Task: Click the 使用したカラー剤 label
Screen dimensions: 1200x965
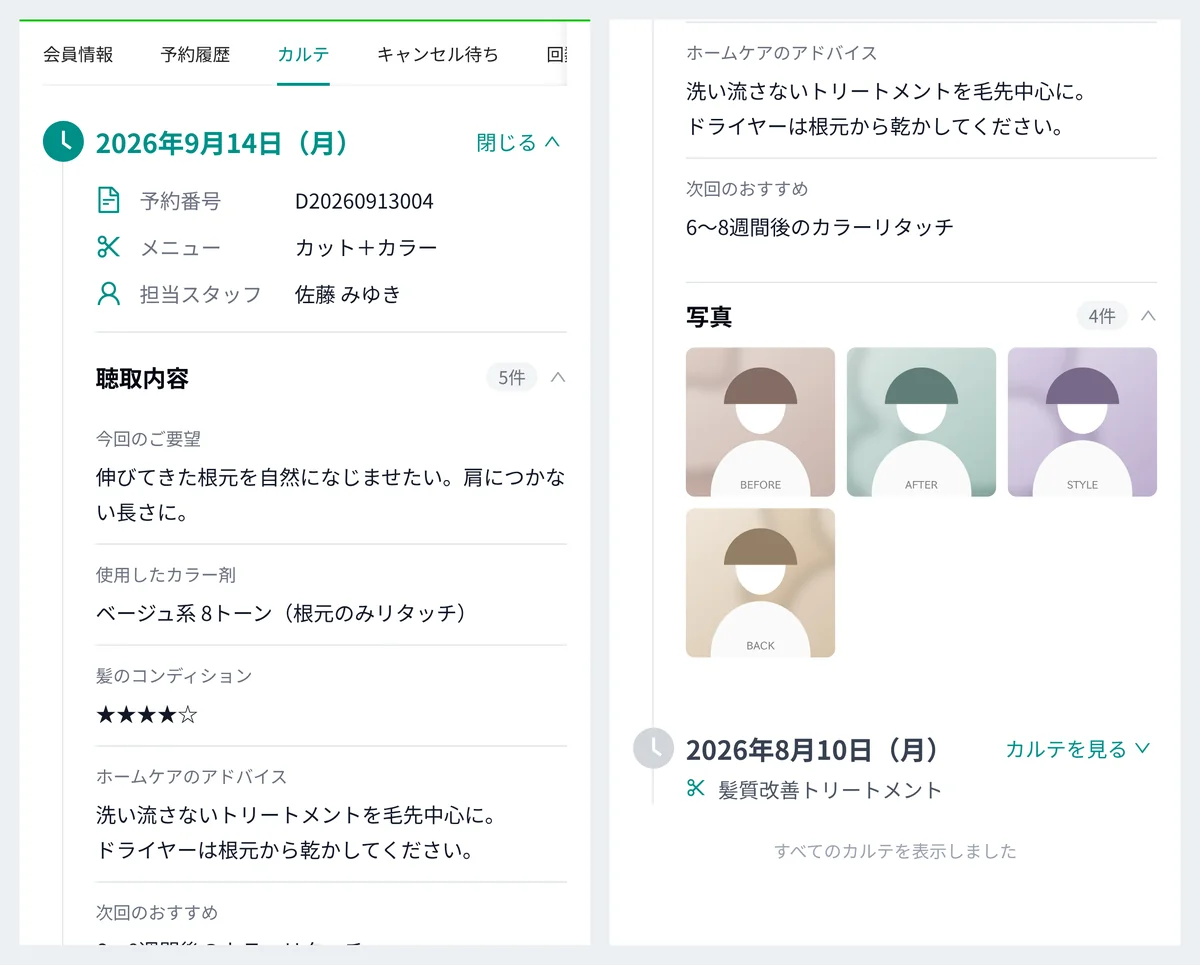Action: [x=166, y=575]
